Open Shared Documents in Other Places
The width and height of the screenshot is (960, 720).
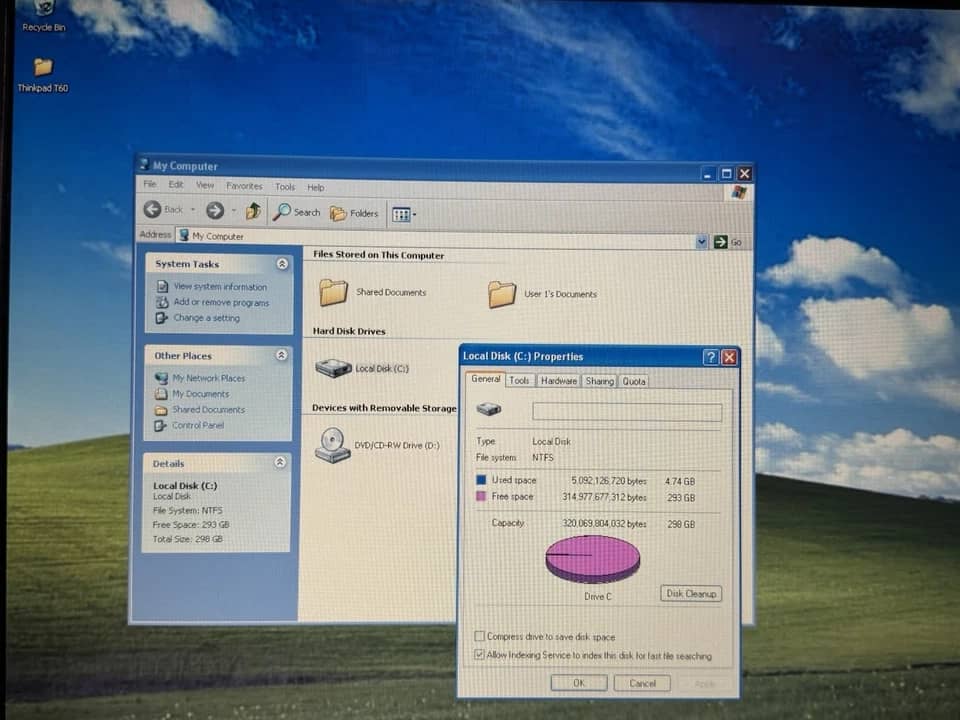point(208,410)
